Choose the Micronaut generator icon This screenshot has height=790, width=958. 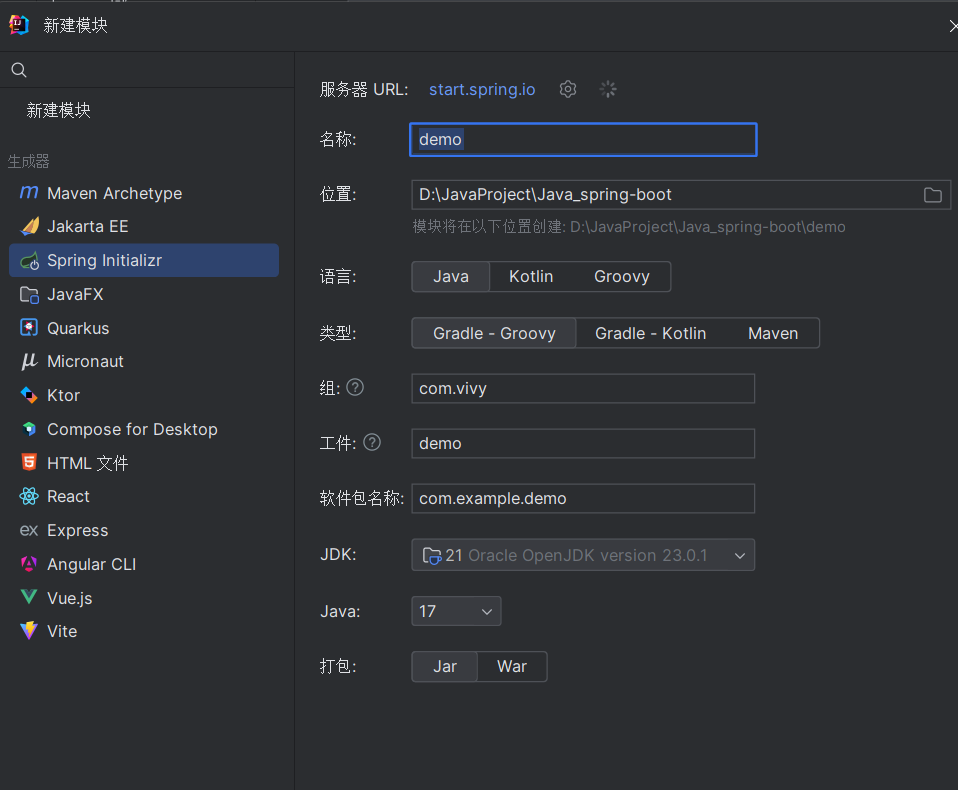click(x=29, y=361)
